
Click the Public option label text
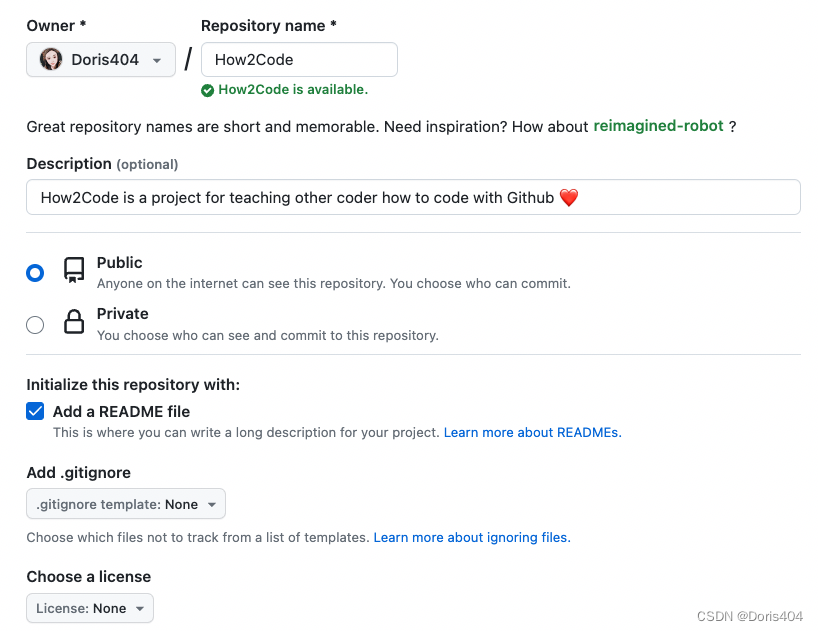click(x=120, y=263)
